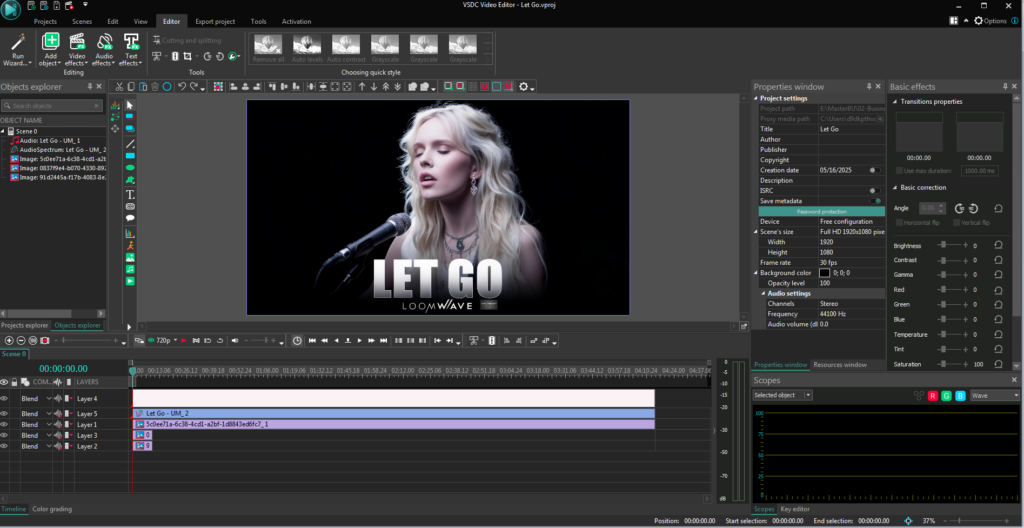Collapse the Scene 0 tree node

point(3,131)
